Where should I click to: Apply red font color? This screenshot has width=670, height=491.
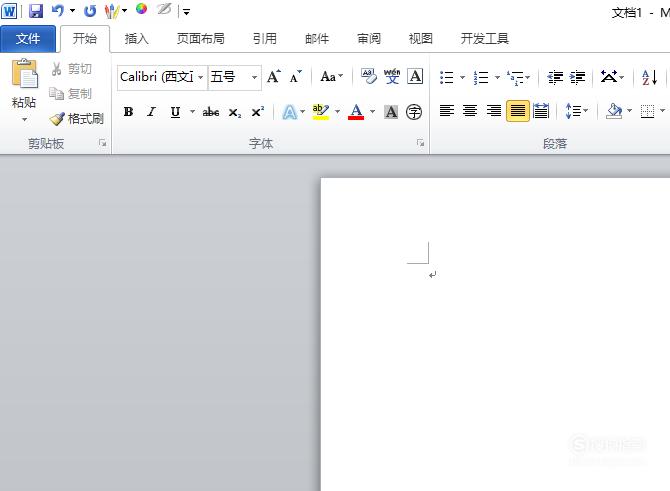(356, 112)
